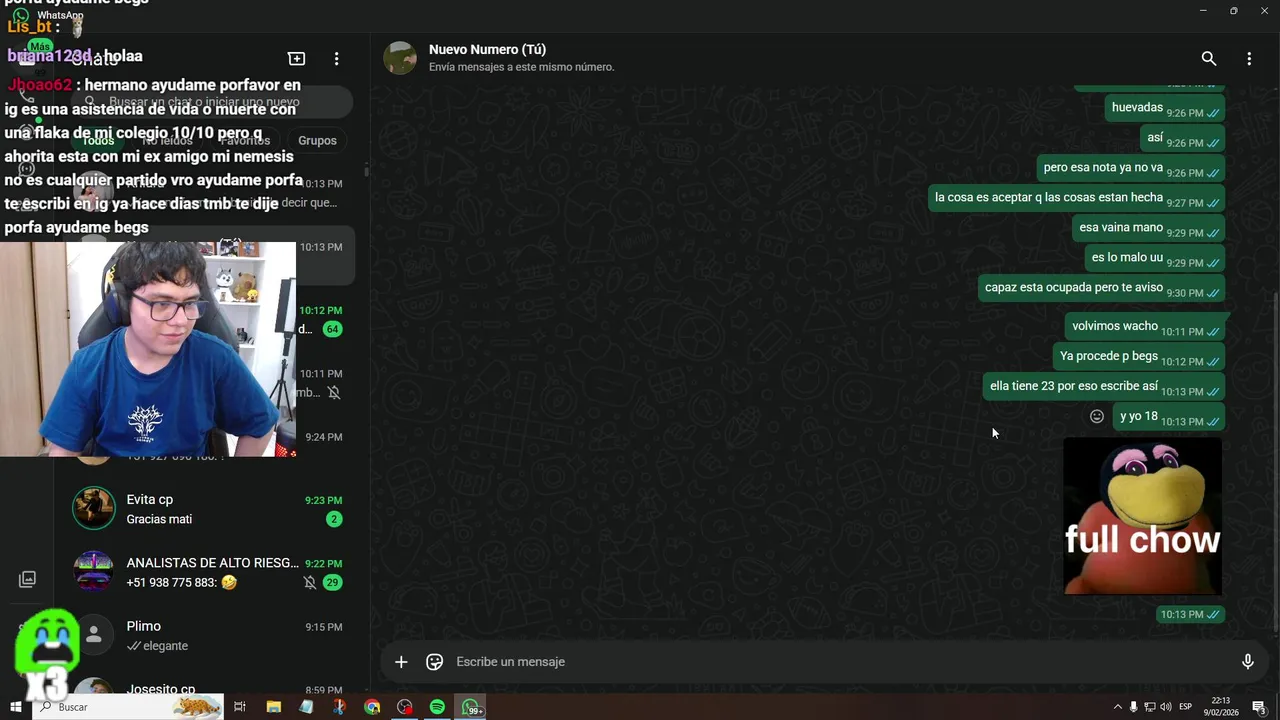This screenshot has width=1280, height=720.
Task: Switch to the Grupos filter tab
Action: pos(317,141)
